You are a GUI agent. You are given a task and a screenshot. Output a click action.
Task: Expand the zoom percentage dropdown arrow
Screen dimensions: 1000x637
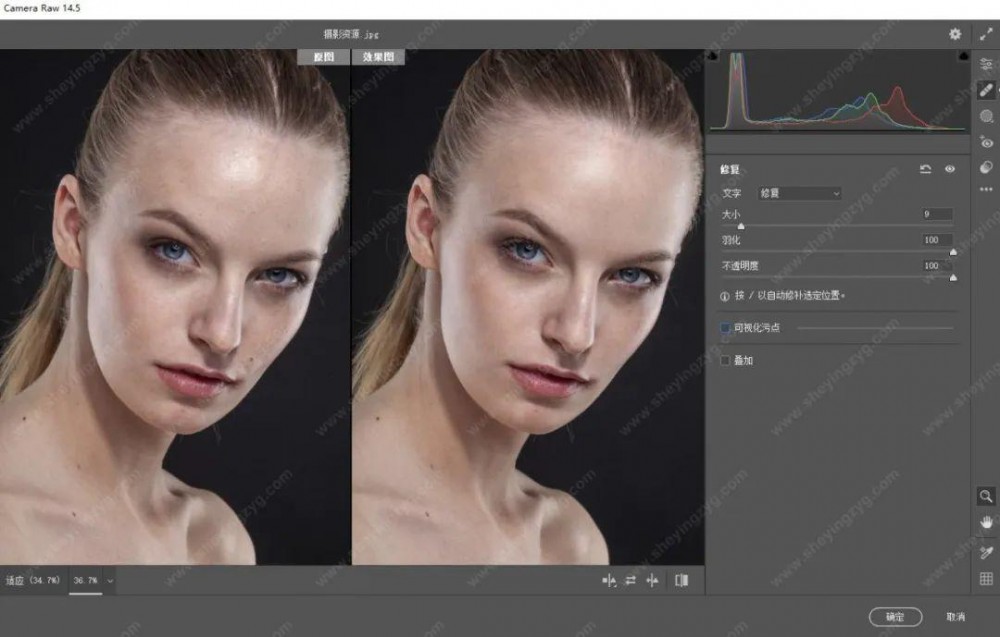[x=110, y=580]
